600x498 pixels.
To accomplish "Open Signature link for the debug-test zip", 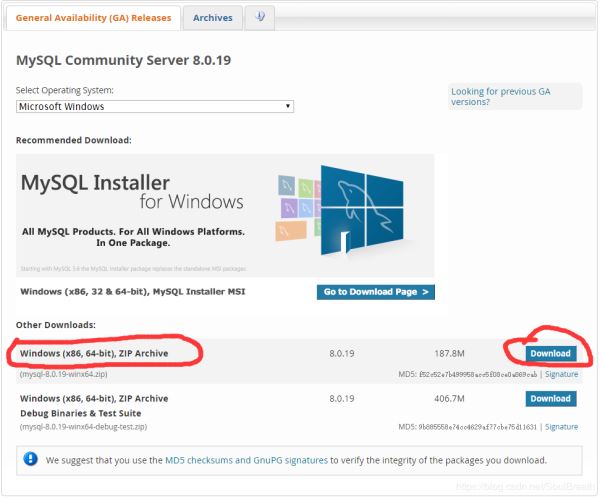I will pyautogui.click(x=561, y=426).
